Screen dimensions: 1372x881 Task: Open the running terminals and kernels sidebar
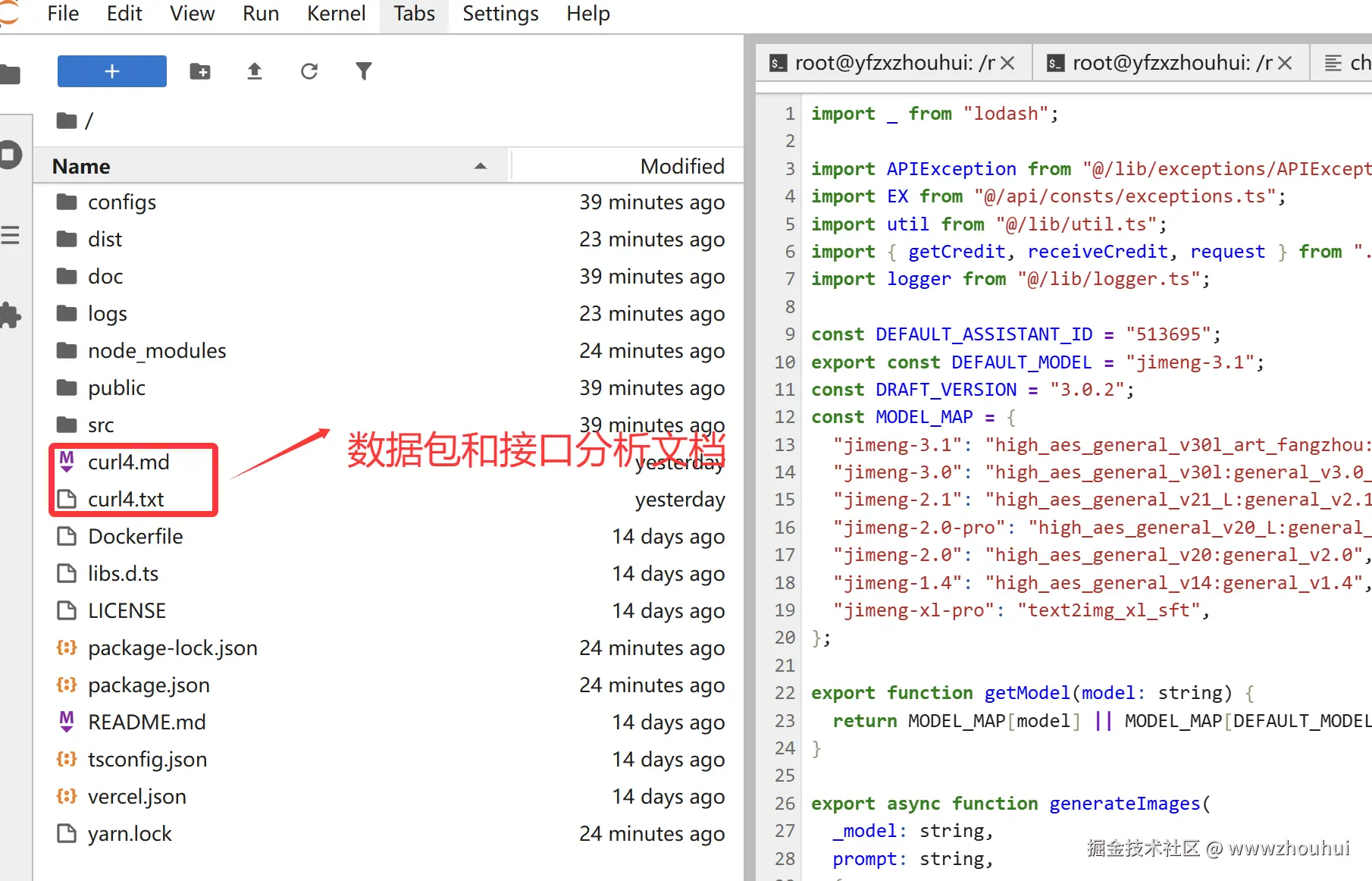(x=10, y=155)
